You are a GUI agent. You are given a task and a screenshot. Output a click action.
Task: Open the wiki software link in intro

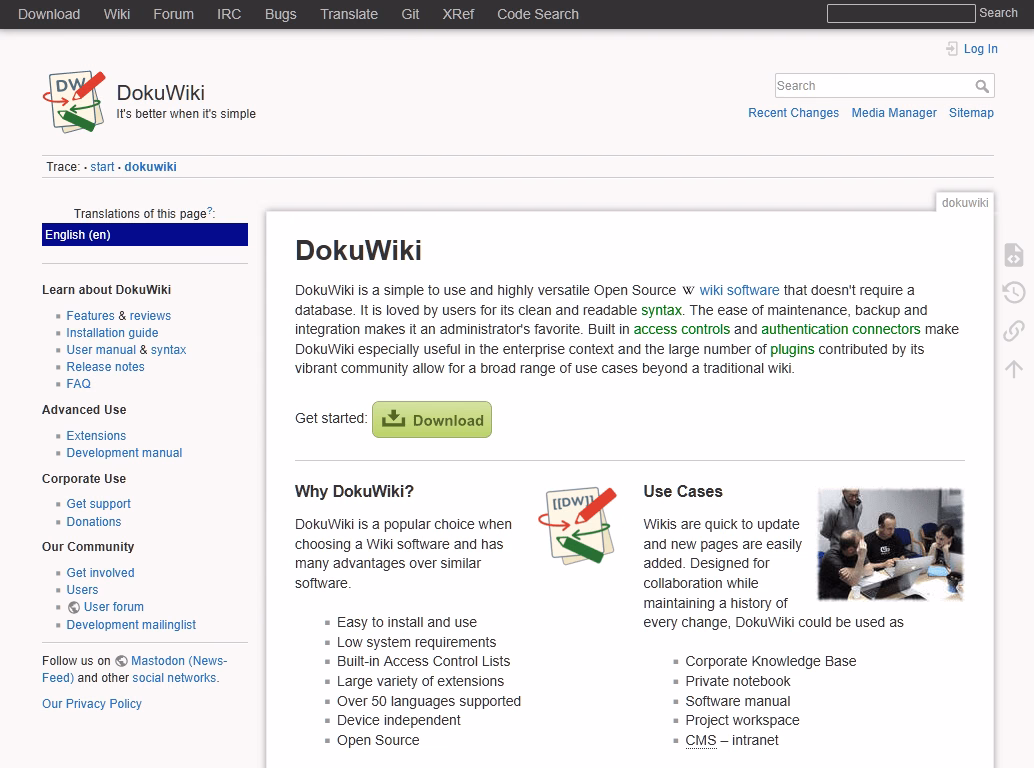[x=739, y=291]
